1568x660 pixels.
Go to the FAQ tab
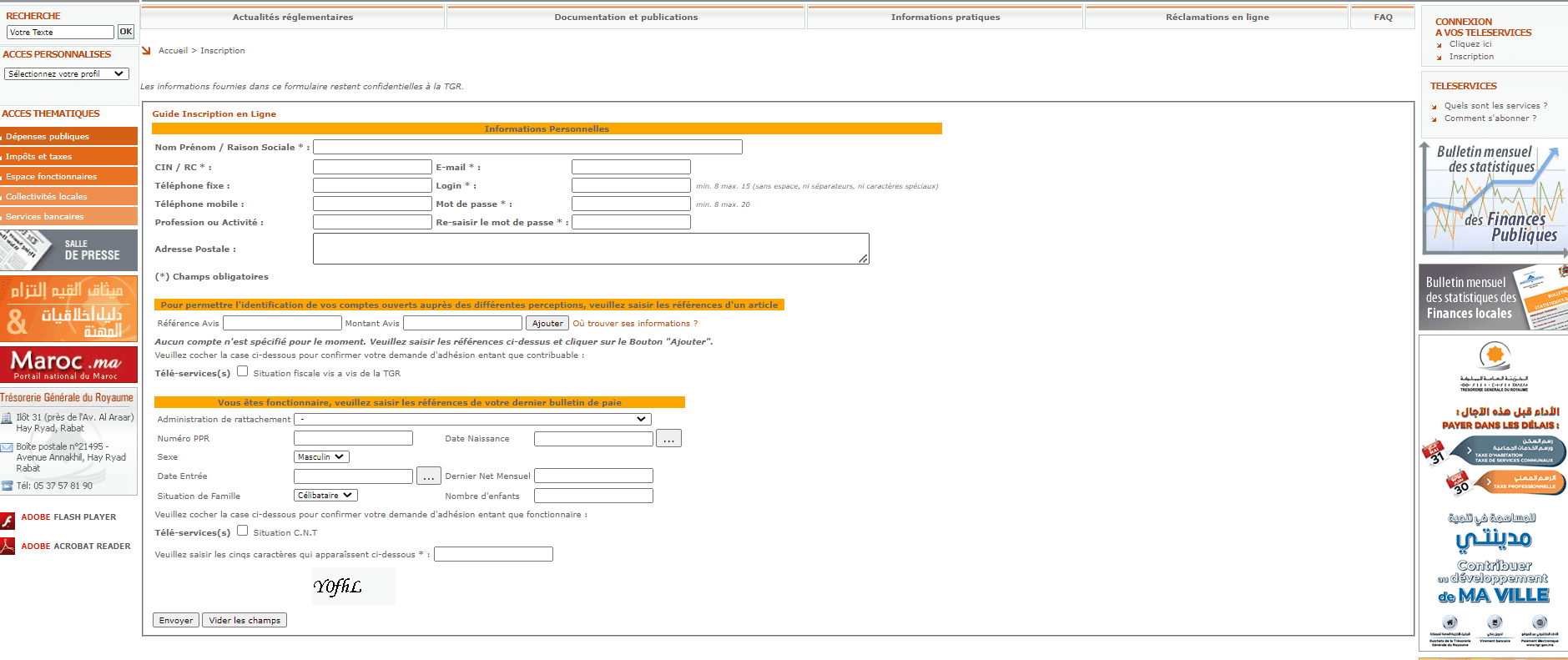tap(1383, 18)
